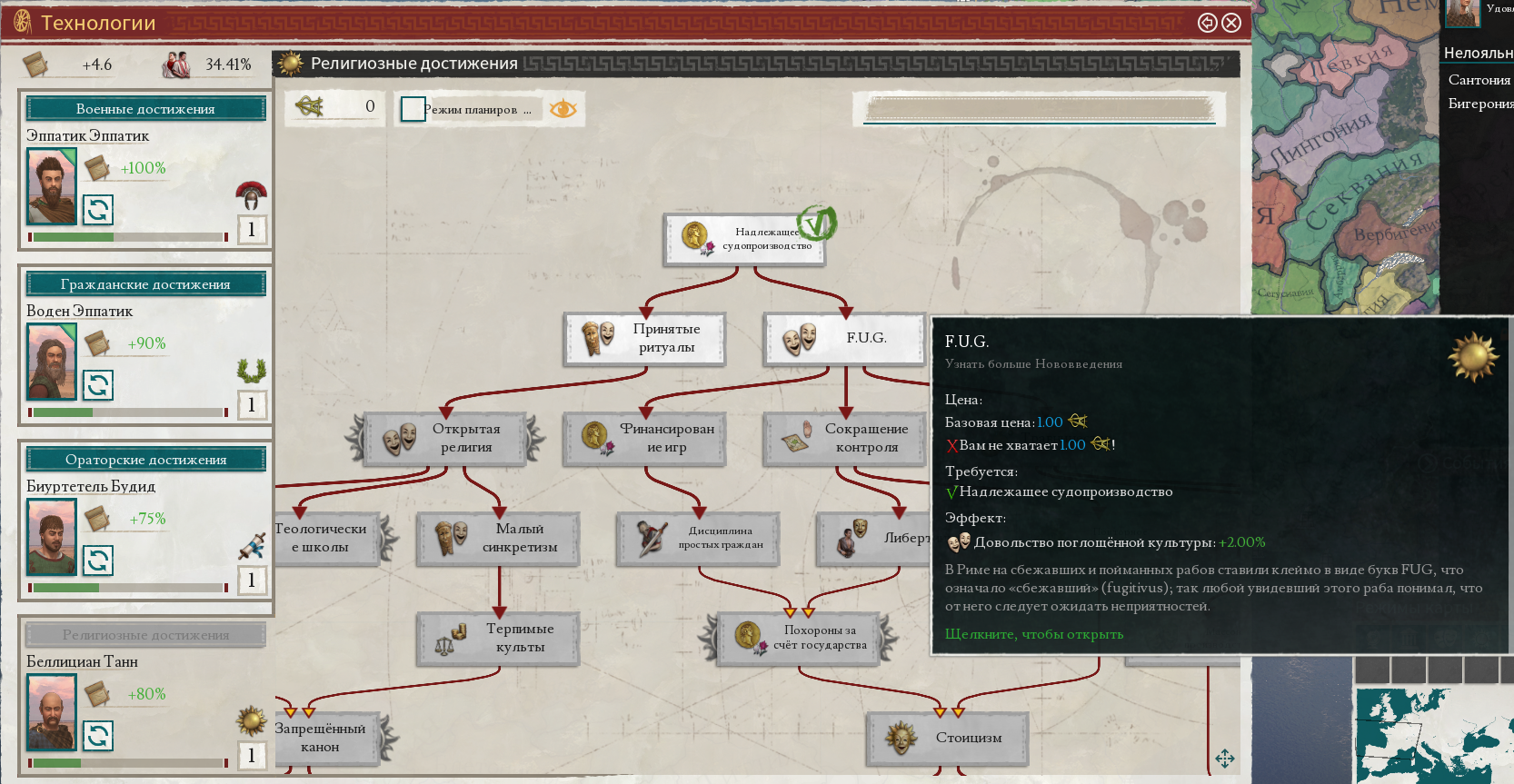Click the "34.41%" efficiency value
Viewport: 1514px width, 784px height.
[x=228, y=65]
